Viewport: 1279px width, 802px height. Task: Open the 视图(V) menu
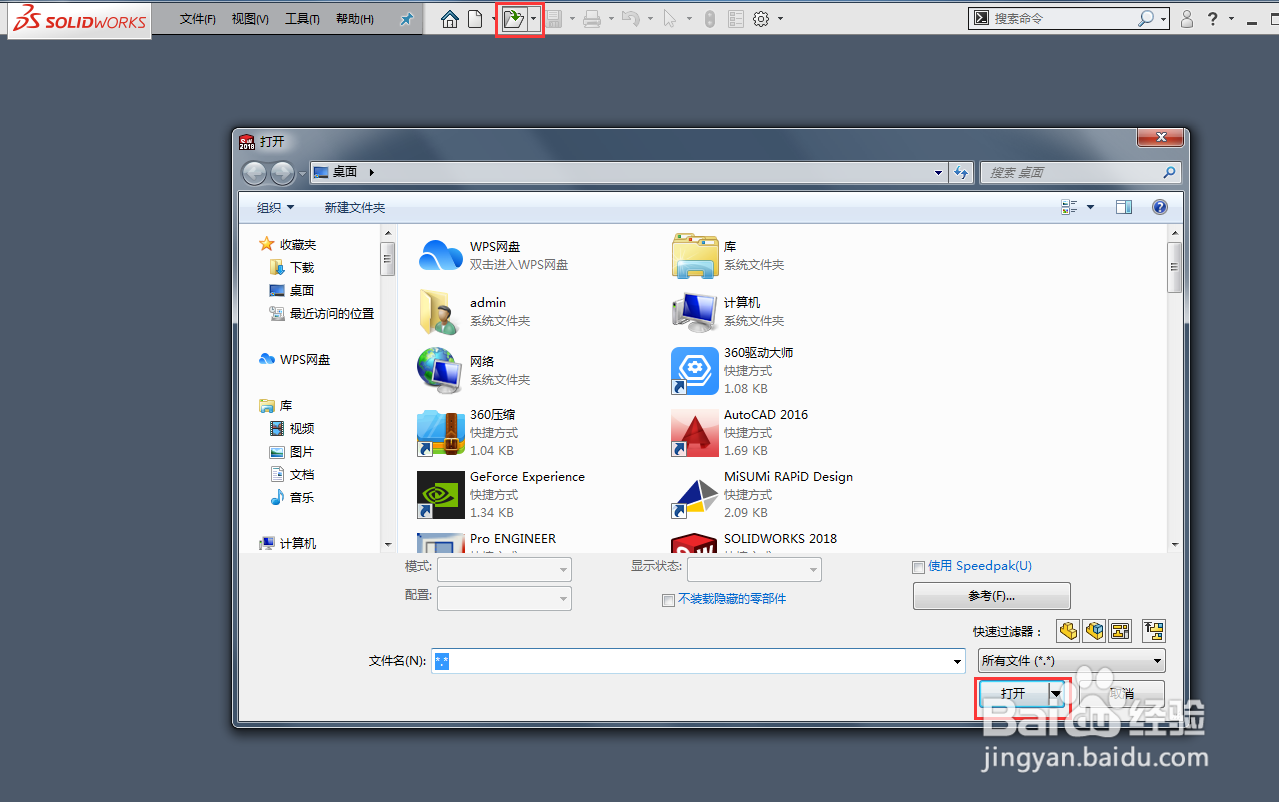(250, 19)
